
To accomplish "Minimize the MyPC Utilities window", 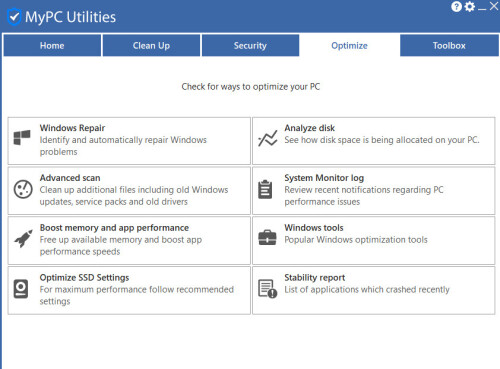I will coord(482,7).
